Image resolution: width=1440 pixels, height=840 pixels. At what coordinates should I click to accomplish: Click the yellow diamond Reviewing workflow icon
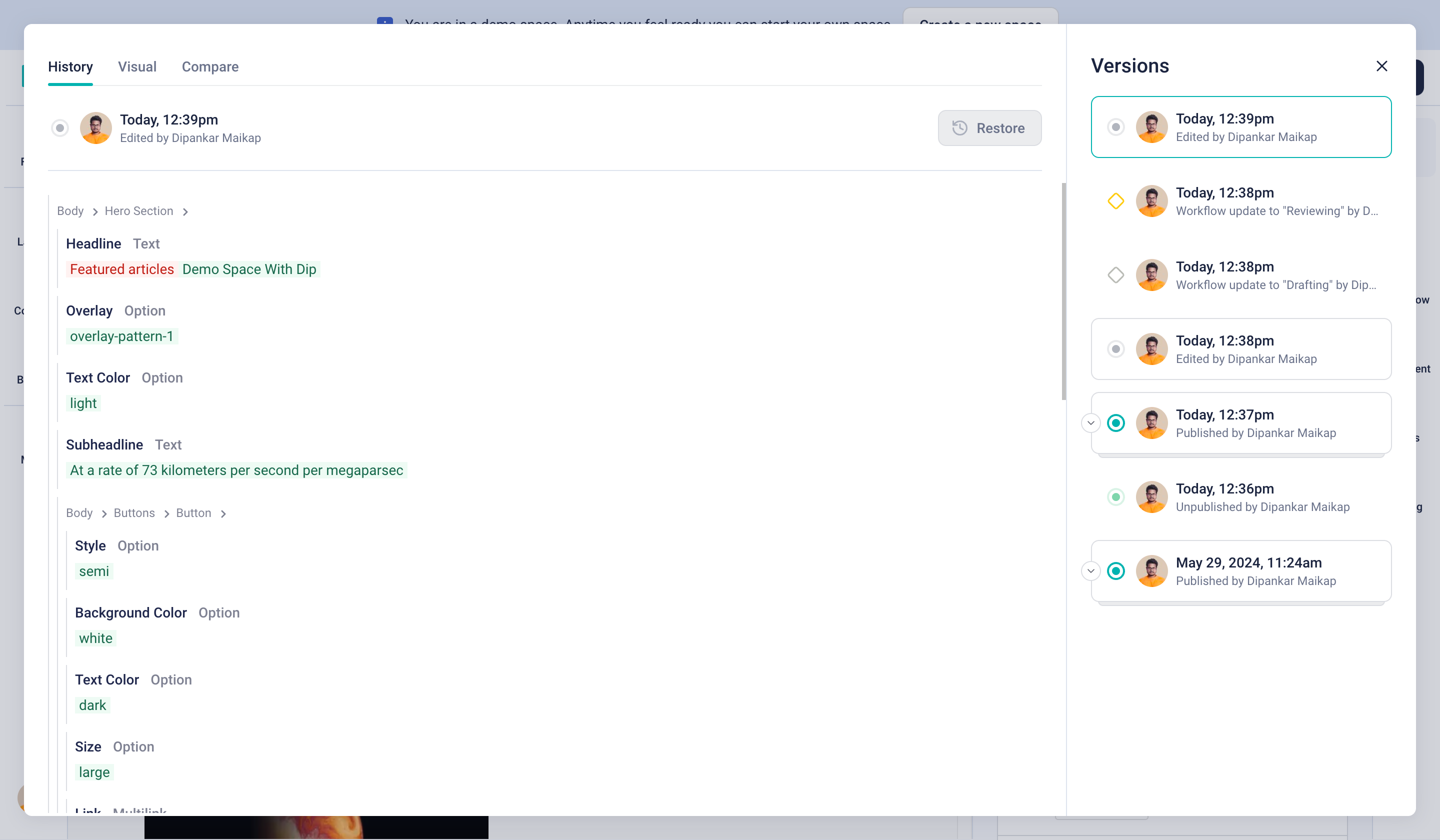(1115, 201)
